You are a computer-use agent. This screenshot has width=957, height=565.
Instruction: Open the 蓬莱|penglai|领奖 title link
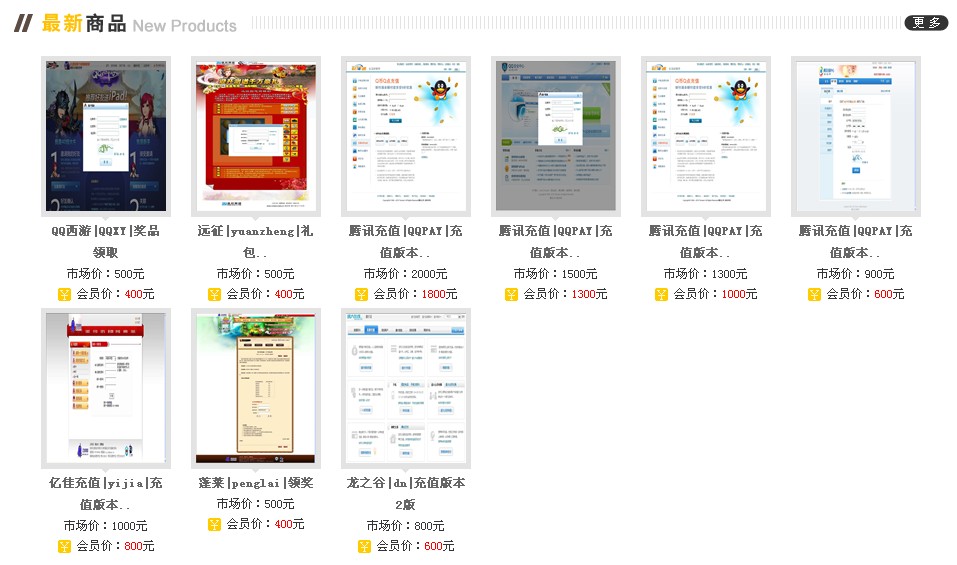click(x=256, y=483)
